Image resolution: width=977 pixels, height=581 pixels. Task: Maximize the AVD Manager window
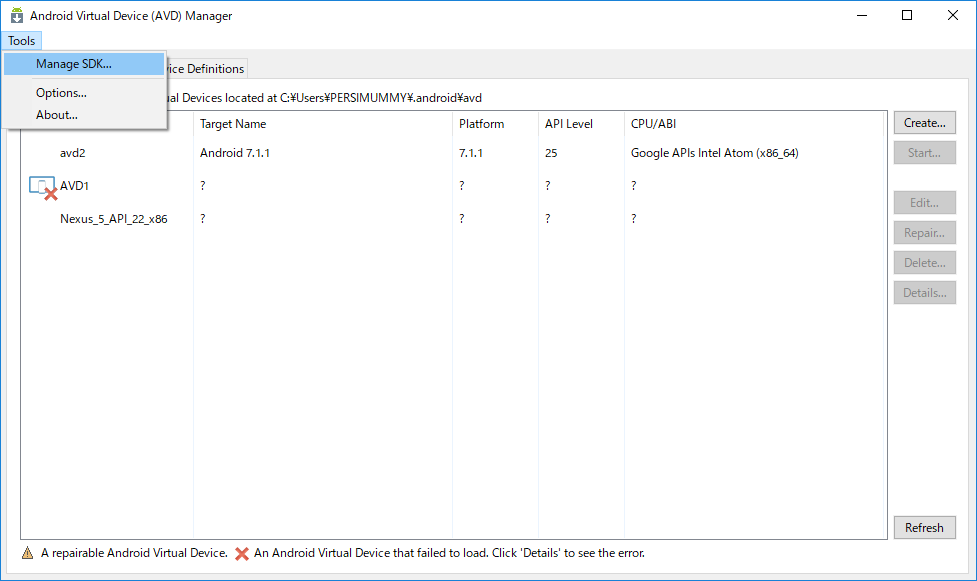point(907,16)
